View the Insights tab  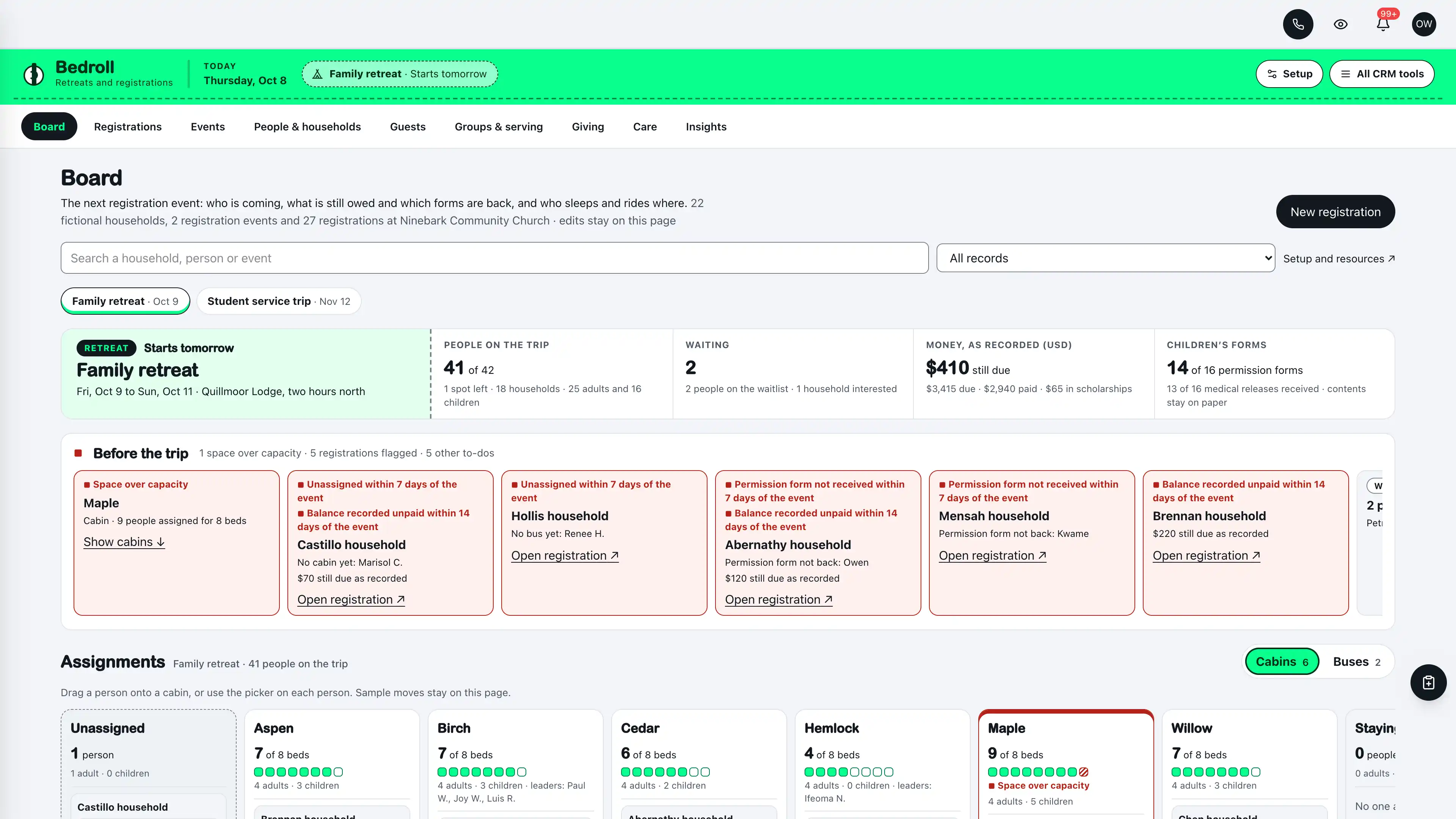[x=706, y=127]
